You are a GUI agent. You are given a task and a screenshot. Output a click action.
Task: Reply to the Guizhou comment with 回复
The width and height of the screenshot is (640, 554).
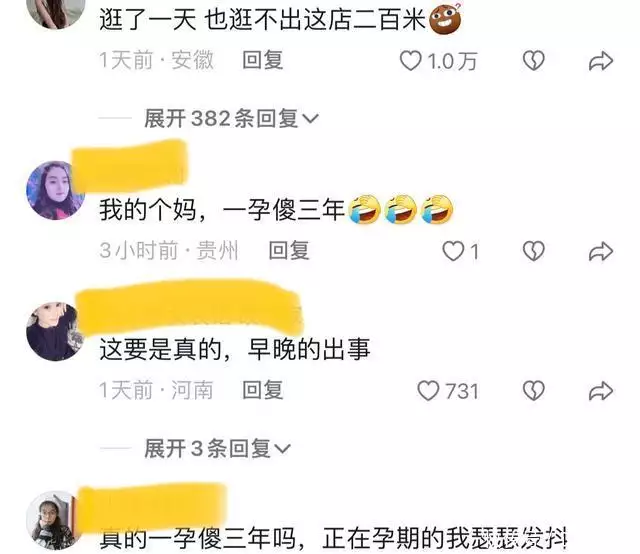click(x=289, y=250)
